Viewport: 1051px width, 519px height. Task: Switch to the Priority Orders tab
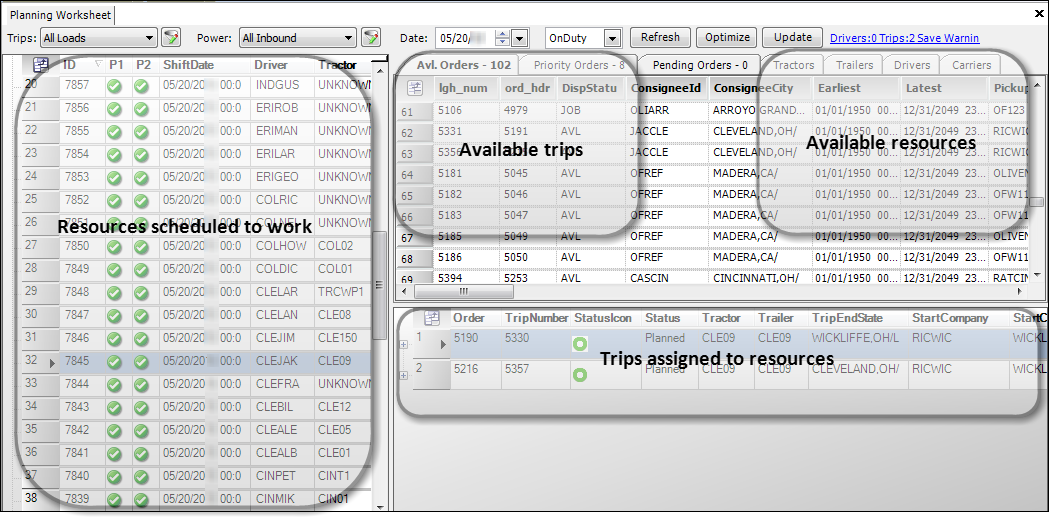click(x=579, y=65)
